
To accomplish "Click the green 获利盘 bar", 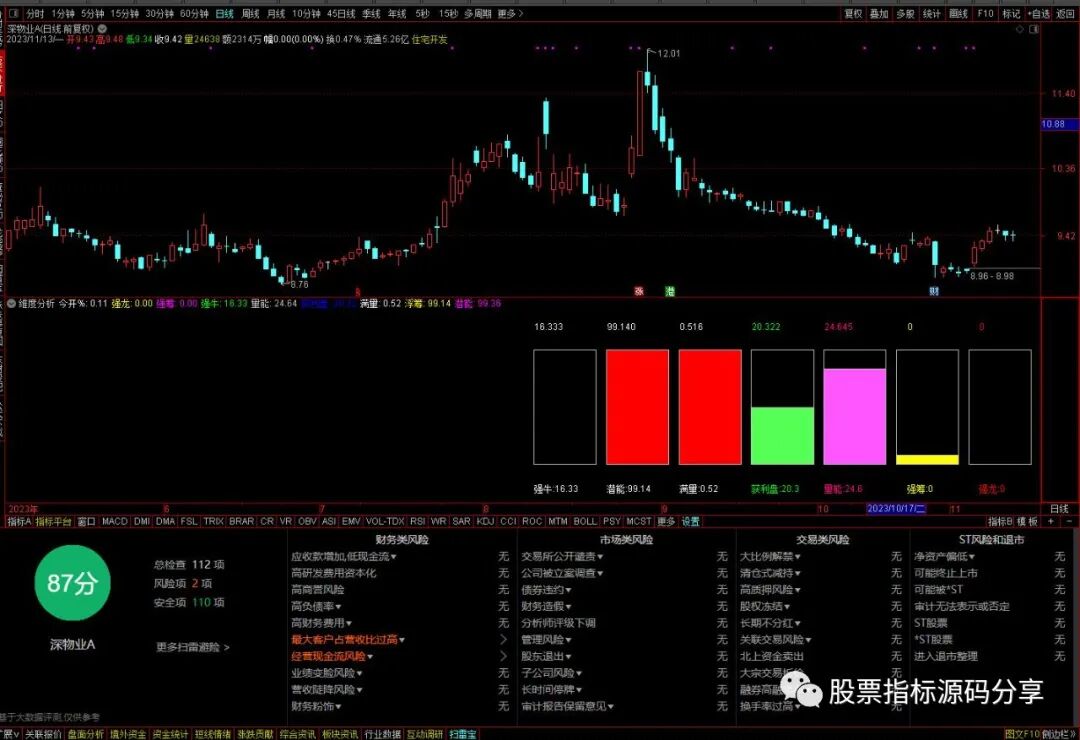I will point(782,435).
